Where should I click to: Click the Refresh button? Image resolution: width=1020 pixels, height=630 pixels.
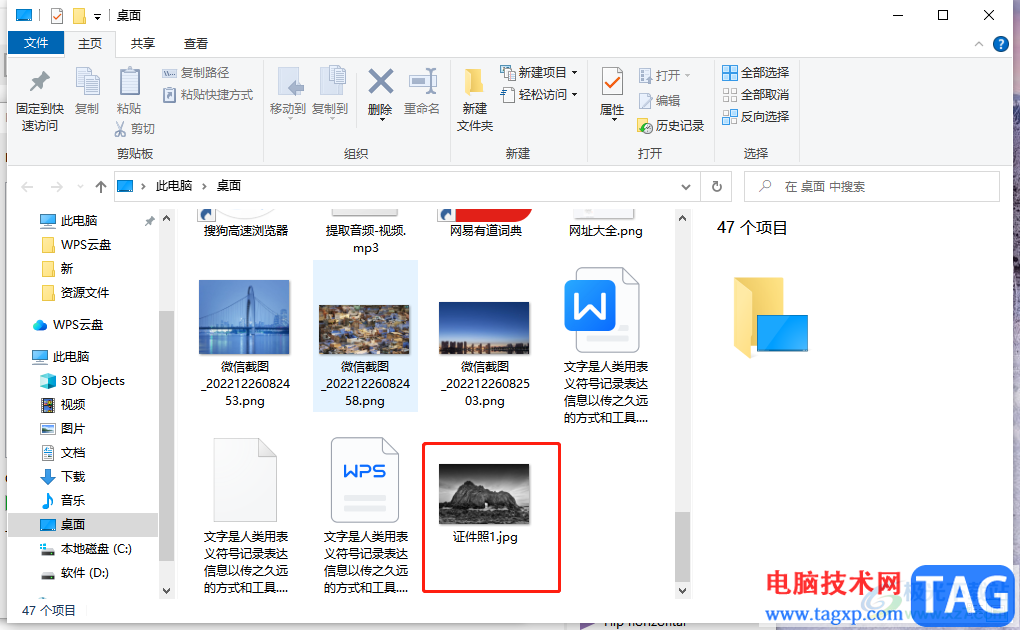click(716, 187)
